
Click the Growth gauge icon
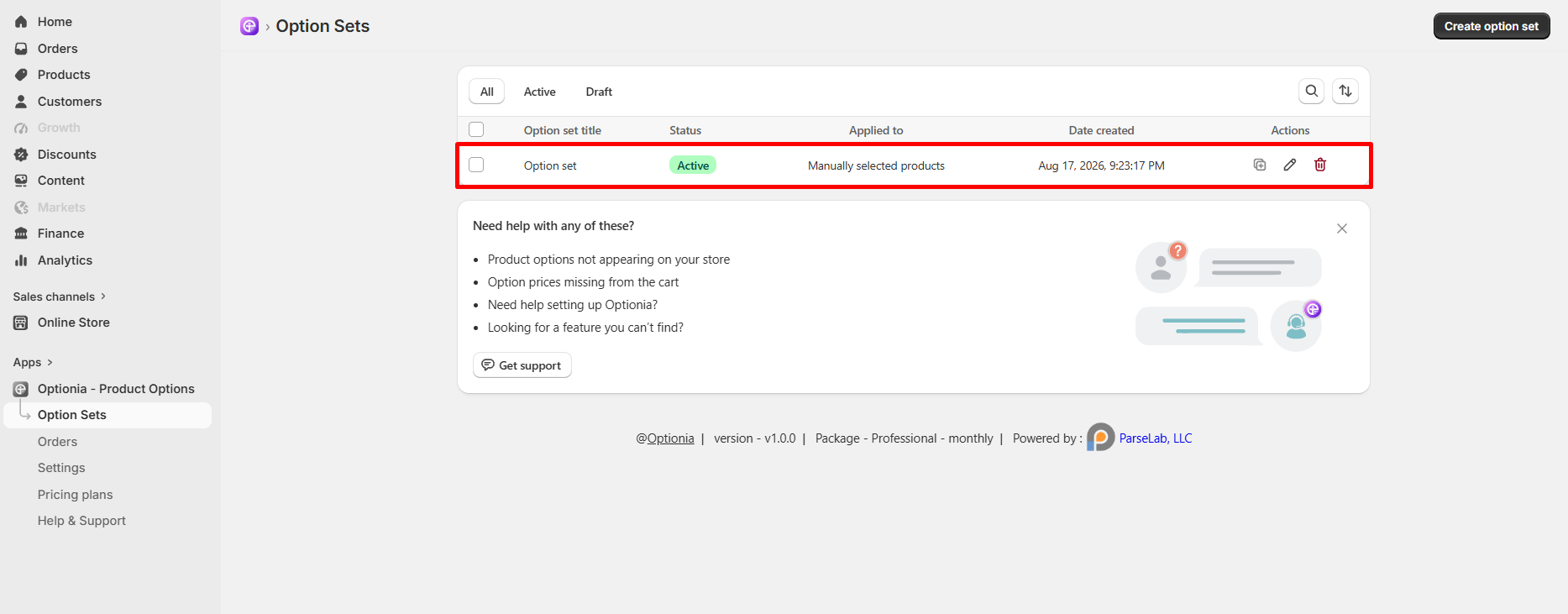(x=21, y=128)
